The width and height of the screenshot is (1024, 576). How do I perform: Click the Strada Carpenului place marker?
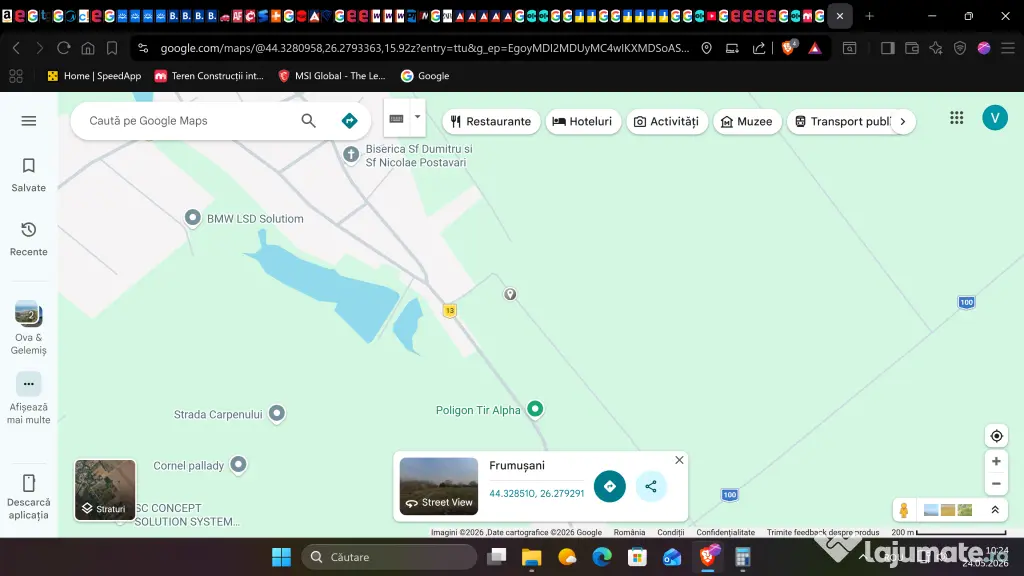click(277, 413)
